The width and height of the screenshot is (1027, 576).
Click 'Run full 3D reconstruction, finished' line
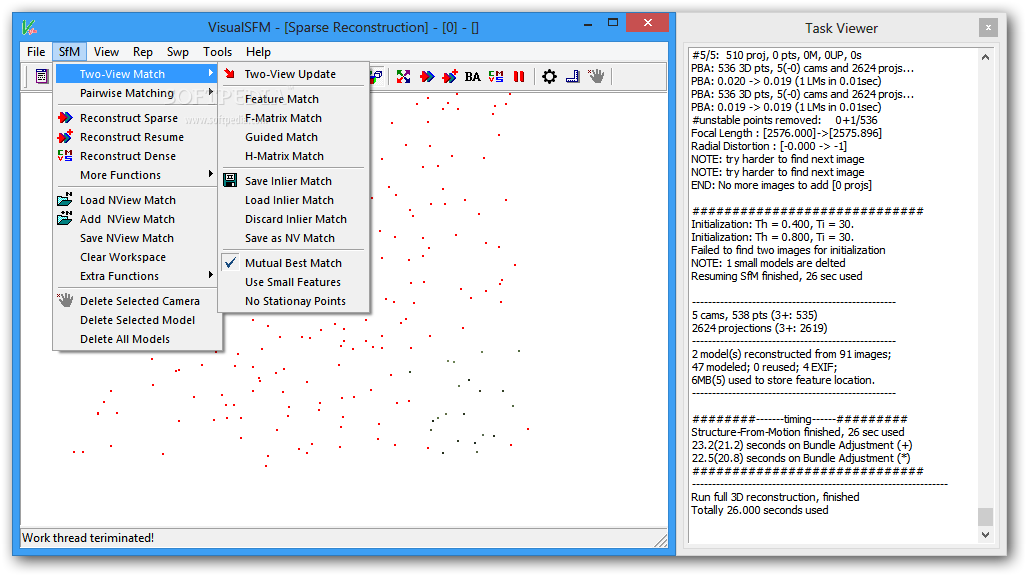(775, 497)
